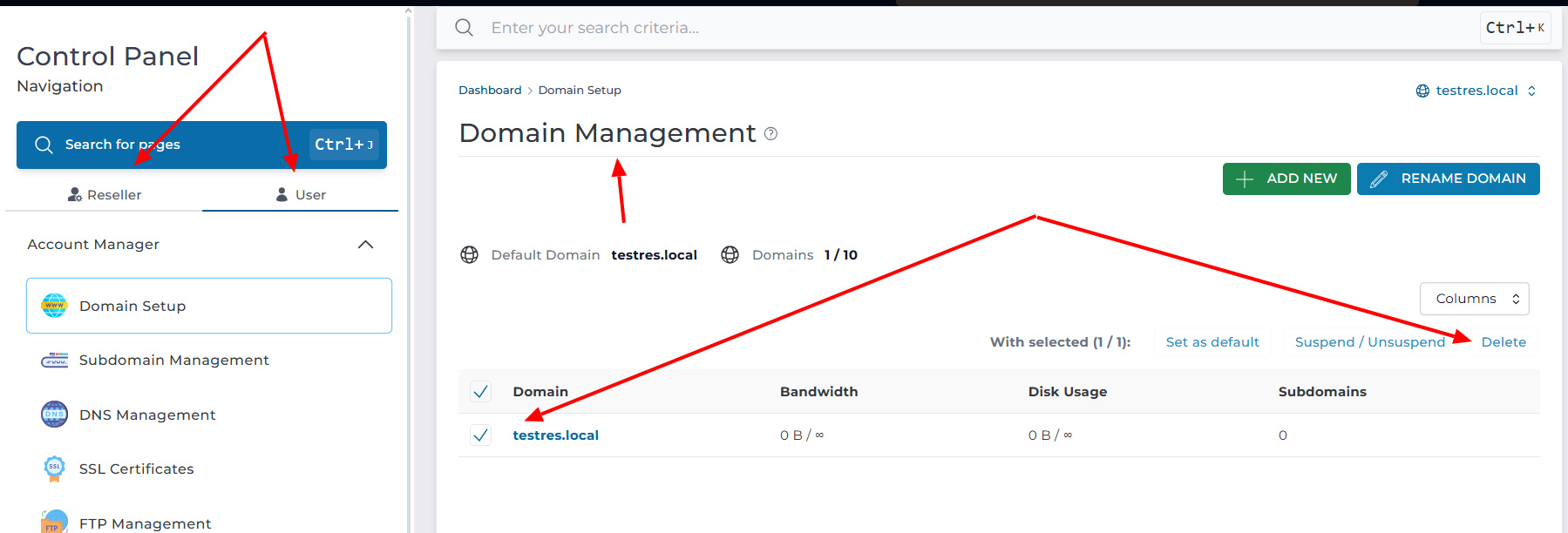Viewport: 1568px width, 533px height.
Task: Click the Delete action for selected domain
Action: coord(1504,342)
